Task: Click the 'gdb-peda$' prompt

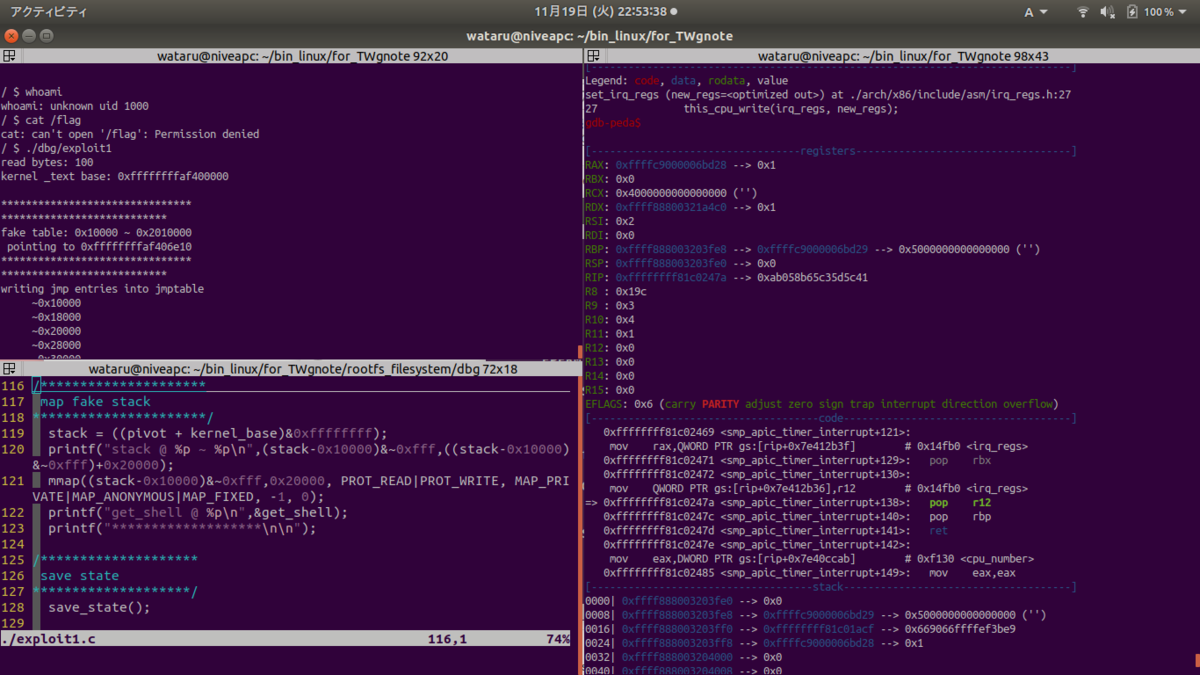Action: coord(613,122)
